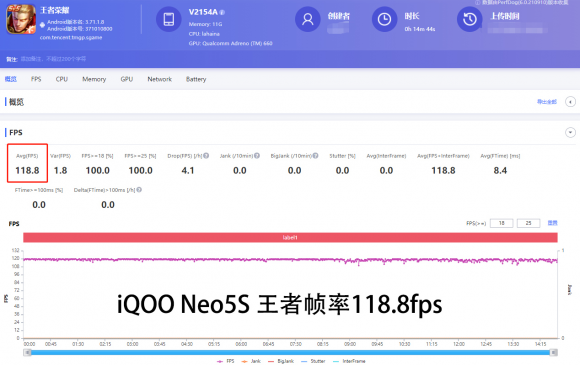Click the reset link beside FPS thresholds

click(x=552, y=223)
